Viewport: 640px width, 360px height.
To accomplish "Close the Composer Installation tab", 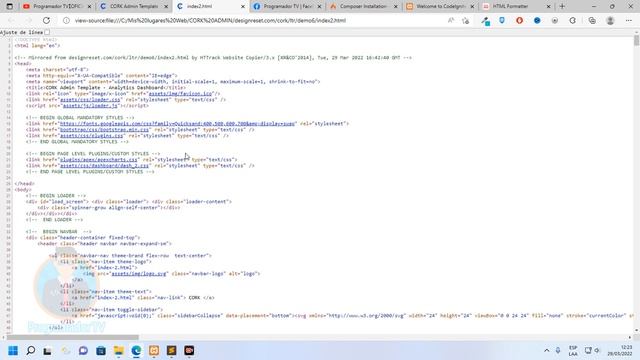I will click(x=396, y=7).
